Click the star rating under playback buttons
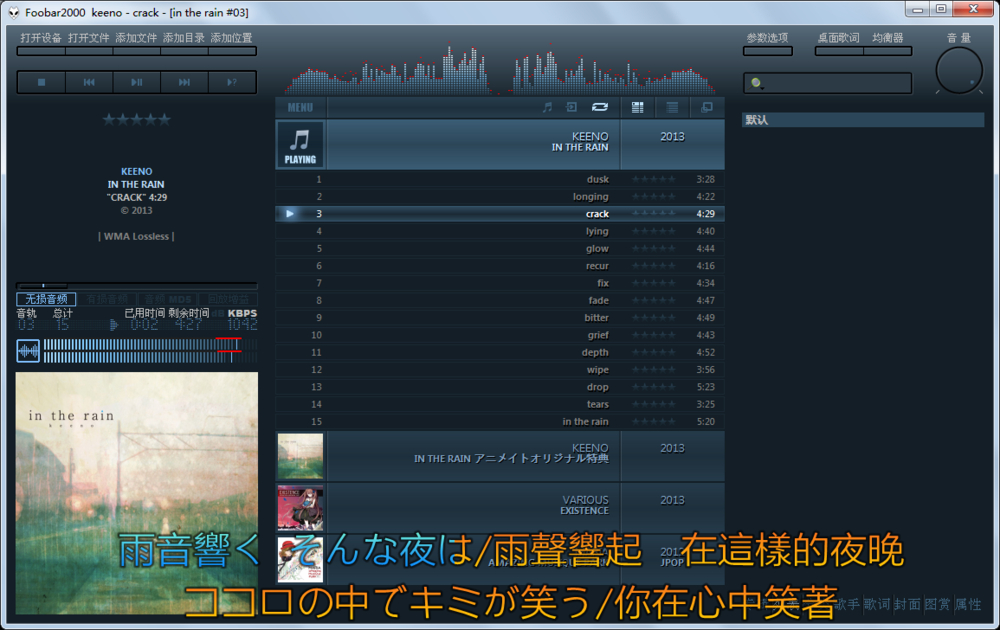The width and height of the screenshot is (1000, 630). coord(136,119)
